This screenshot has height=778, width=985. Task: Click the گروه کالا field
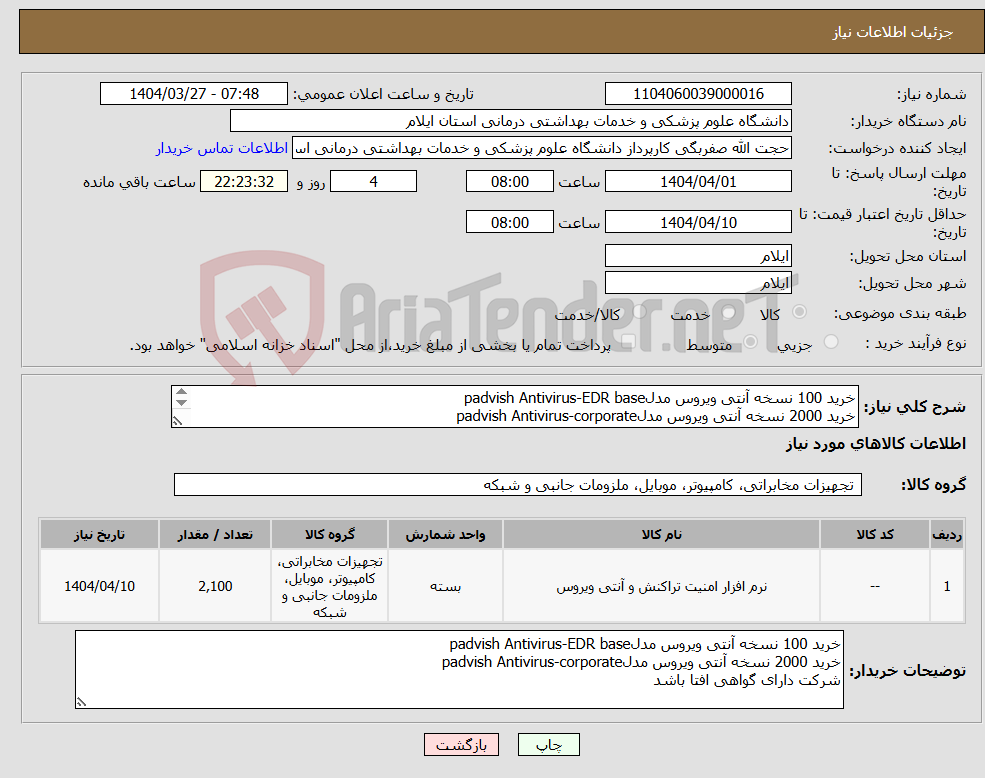click(518, 485)
